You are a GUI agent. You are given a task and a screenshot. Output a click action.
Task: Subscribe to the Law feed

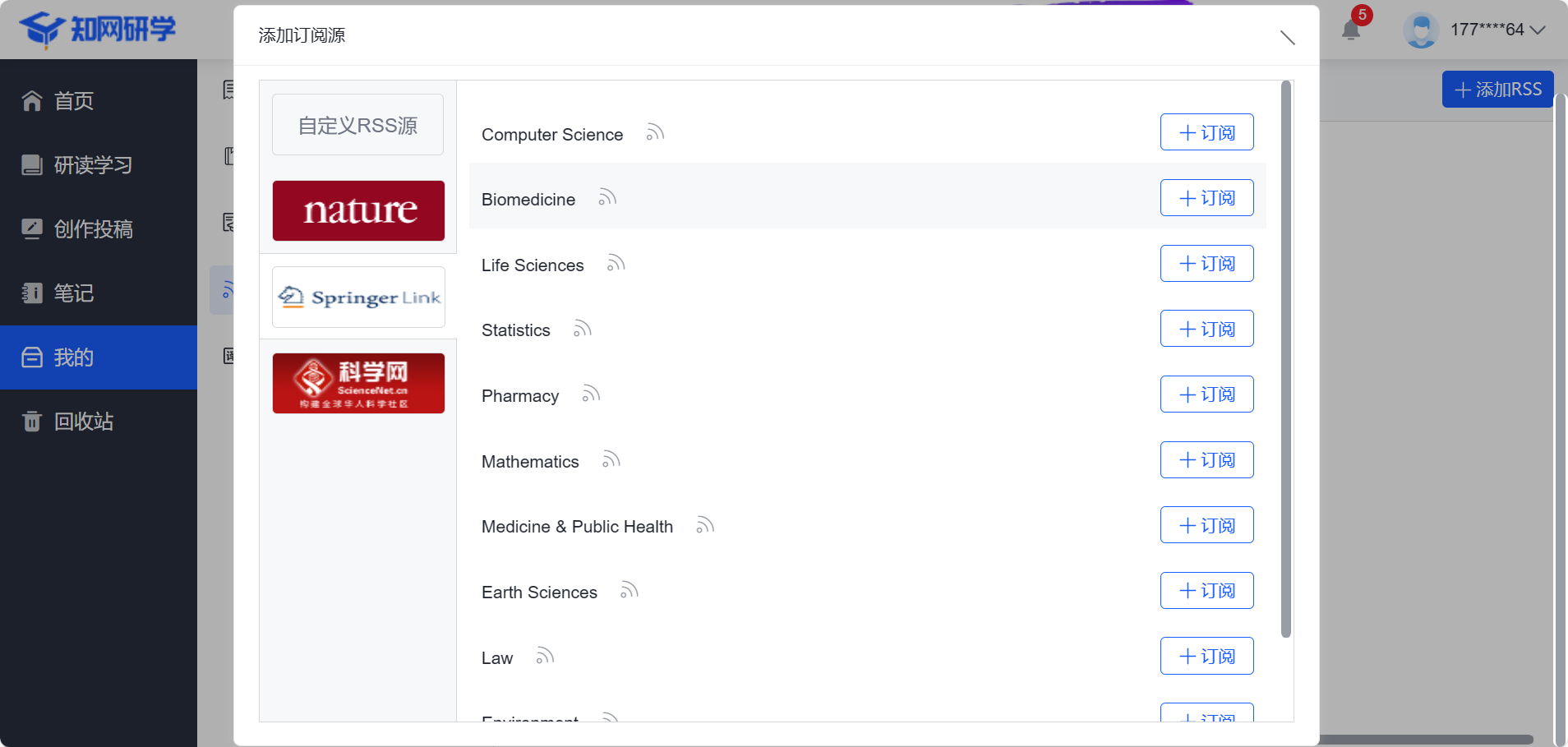[x=1206, y=656]
